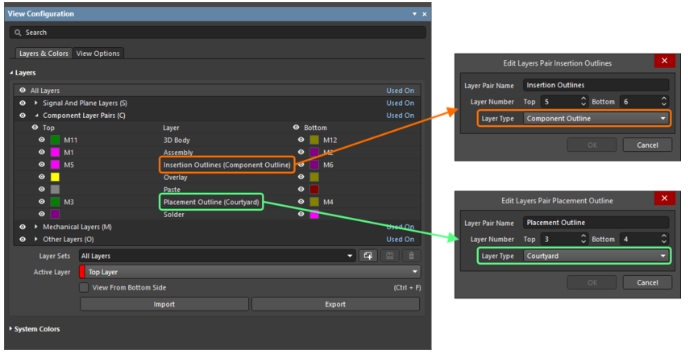Open Layer Type dropdown showing Courtyard

pos(596,256)
